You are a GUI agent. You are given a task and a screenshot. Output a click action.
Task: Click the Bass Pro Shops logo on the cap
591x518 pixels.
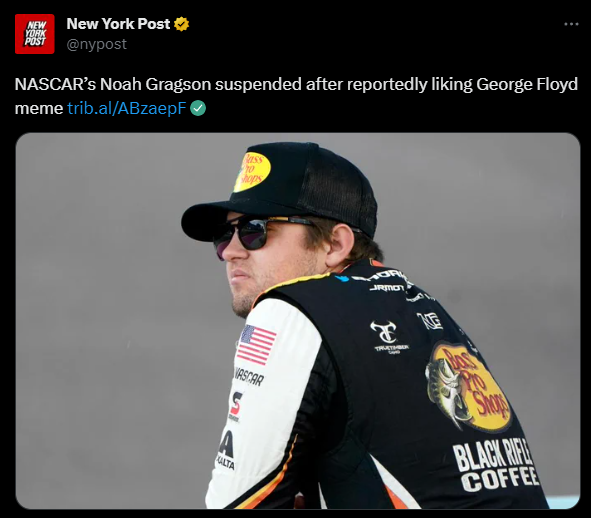(x=252, y=172)
